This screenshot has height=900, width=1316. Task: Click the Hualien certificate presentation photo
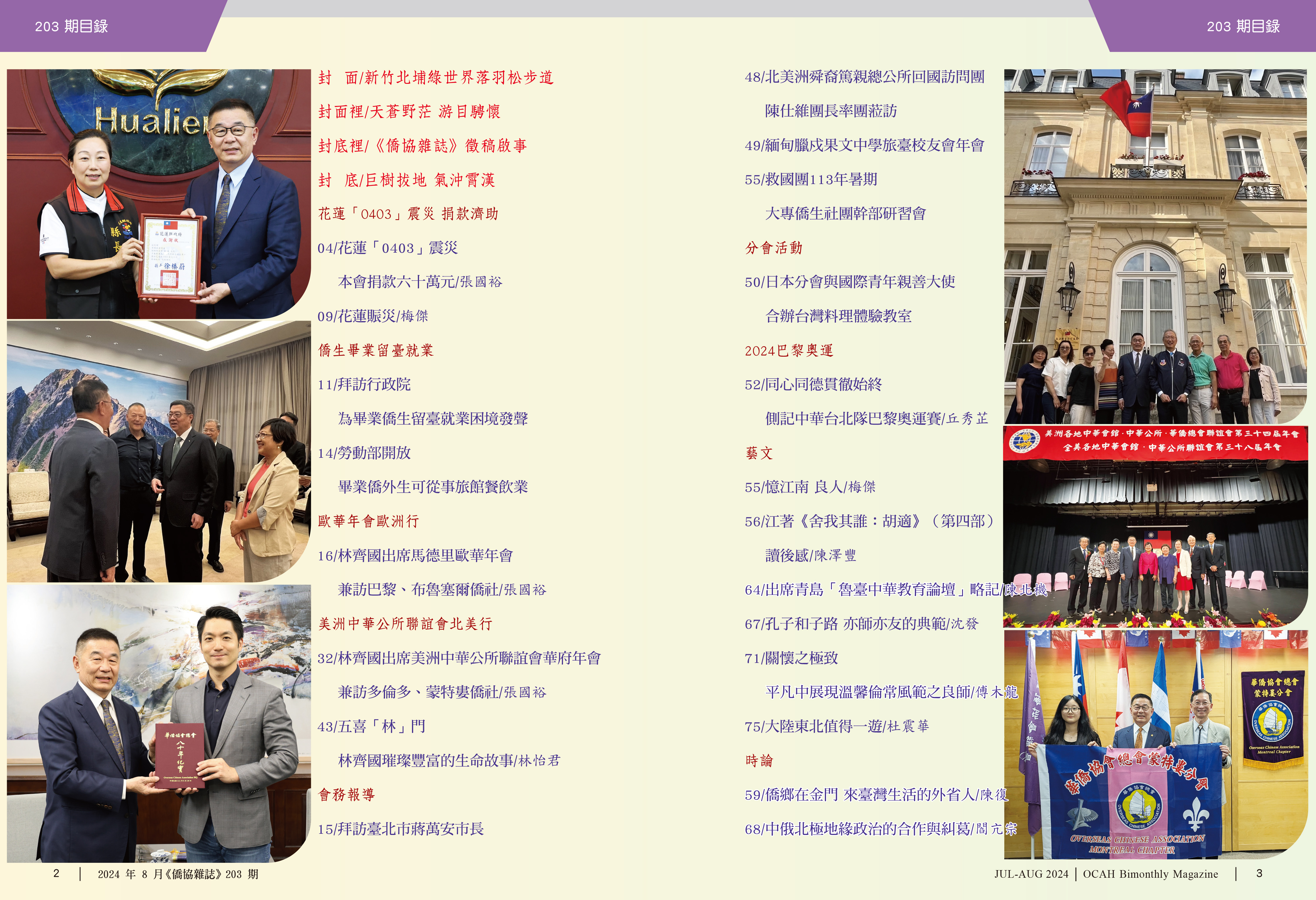[x=159, y=194]
